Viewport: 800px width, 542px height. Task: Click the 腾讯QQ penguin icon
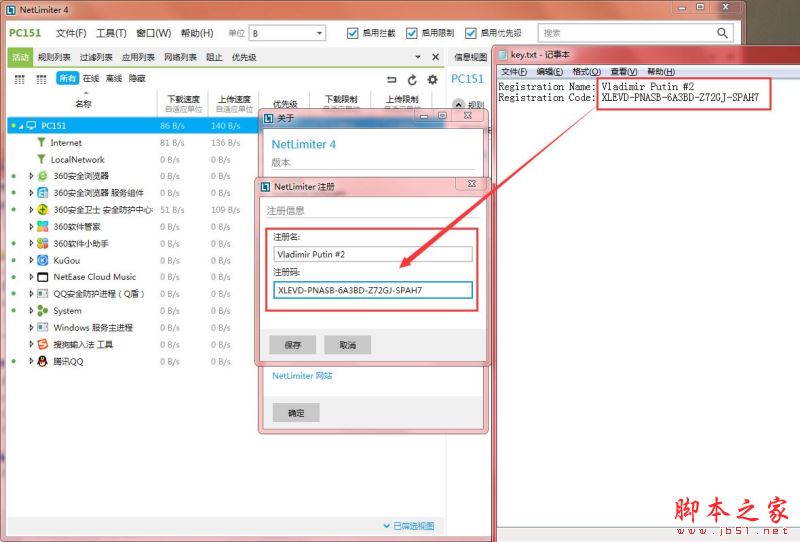(43, 361)
